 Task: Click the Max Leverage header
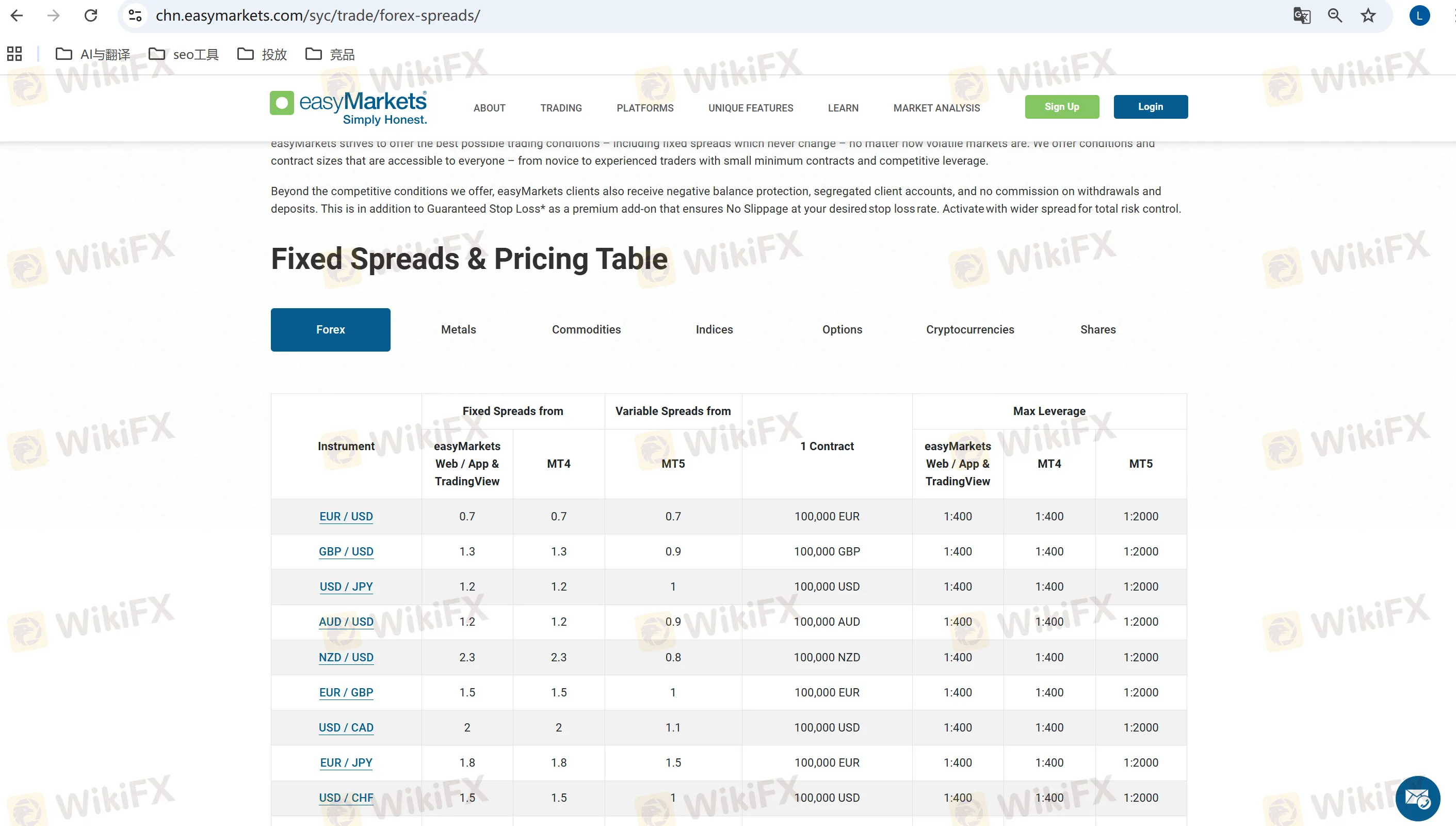(1049, 411)
